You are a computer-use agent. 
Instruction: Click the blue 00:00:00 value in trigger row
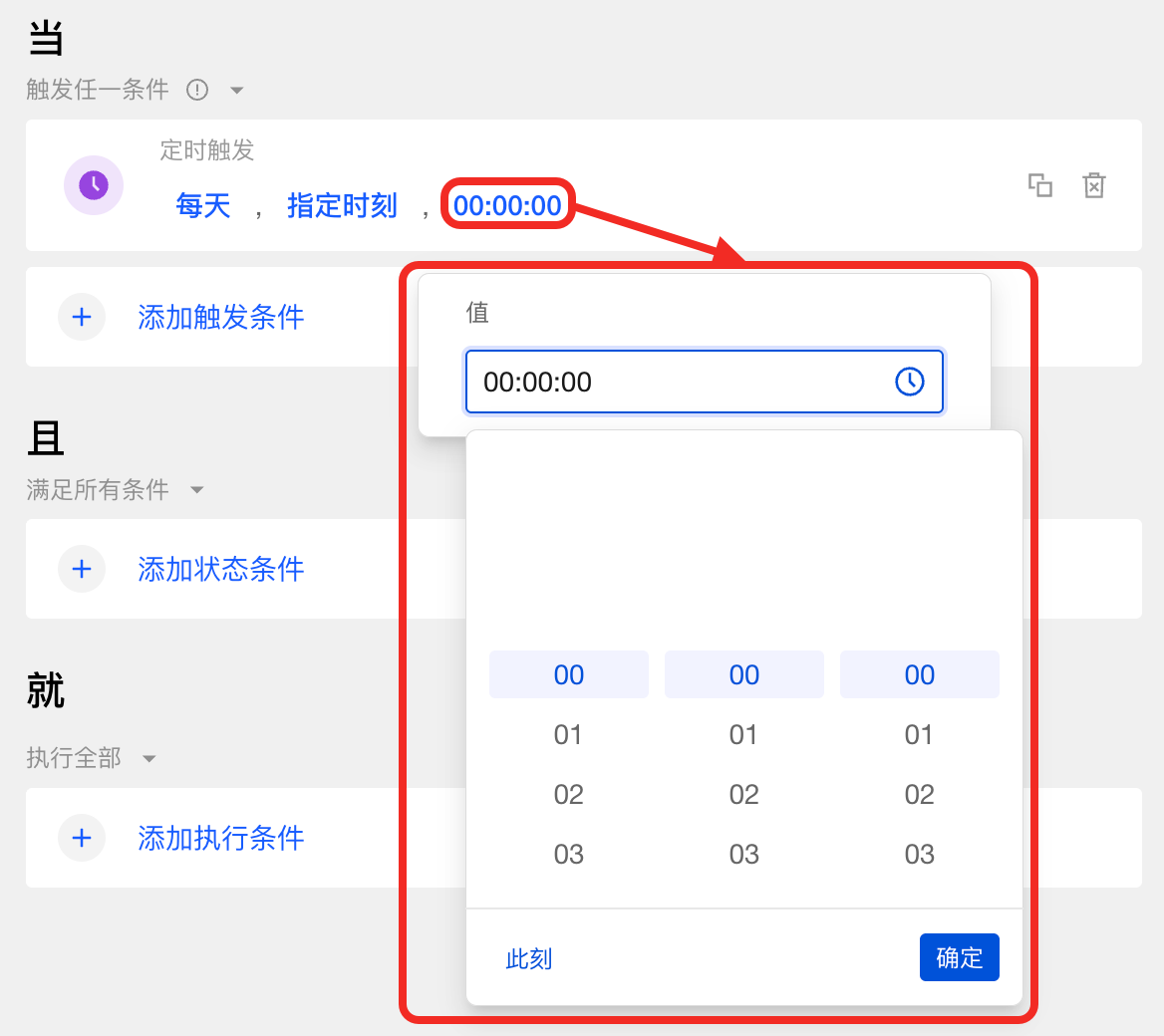coord(507,205)
